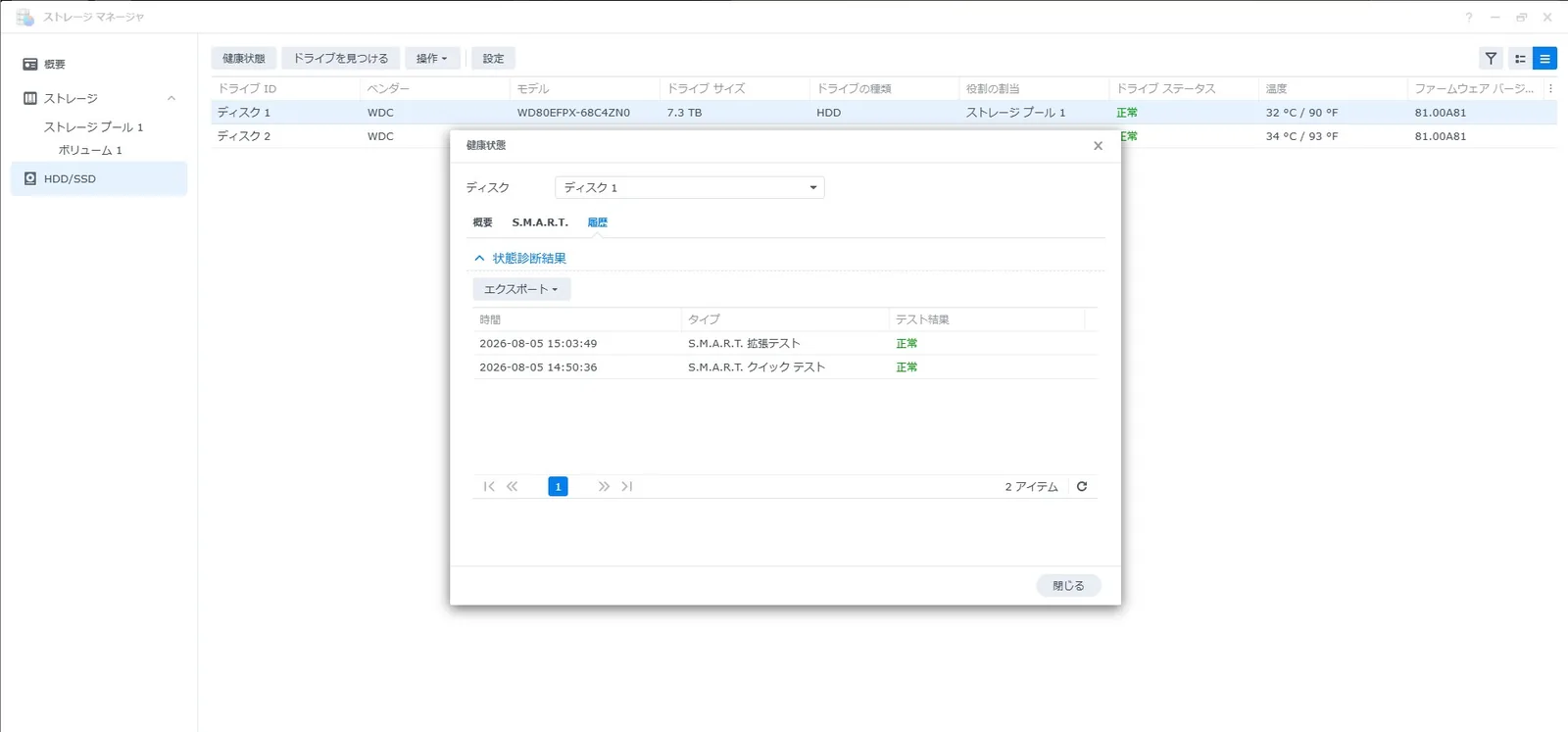
Task: Sort by ファームウェア バージョン column header
Action: click(1475, 88)
